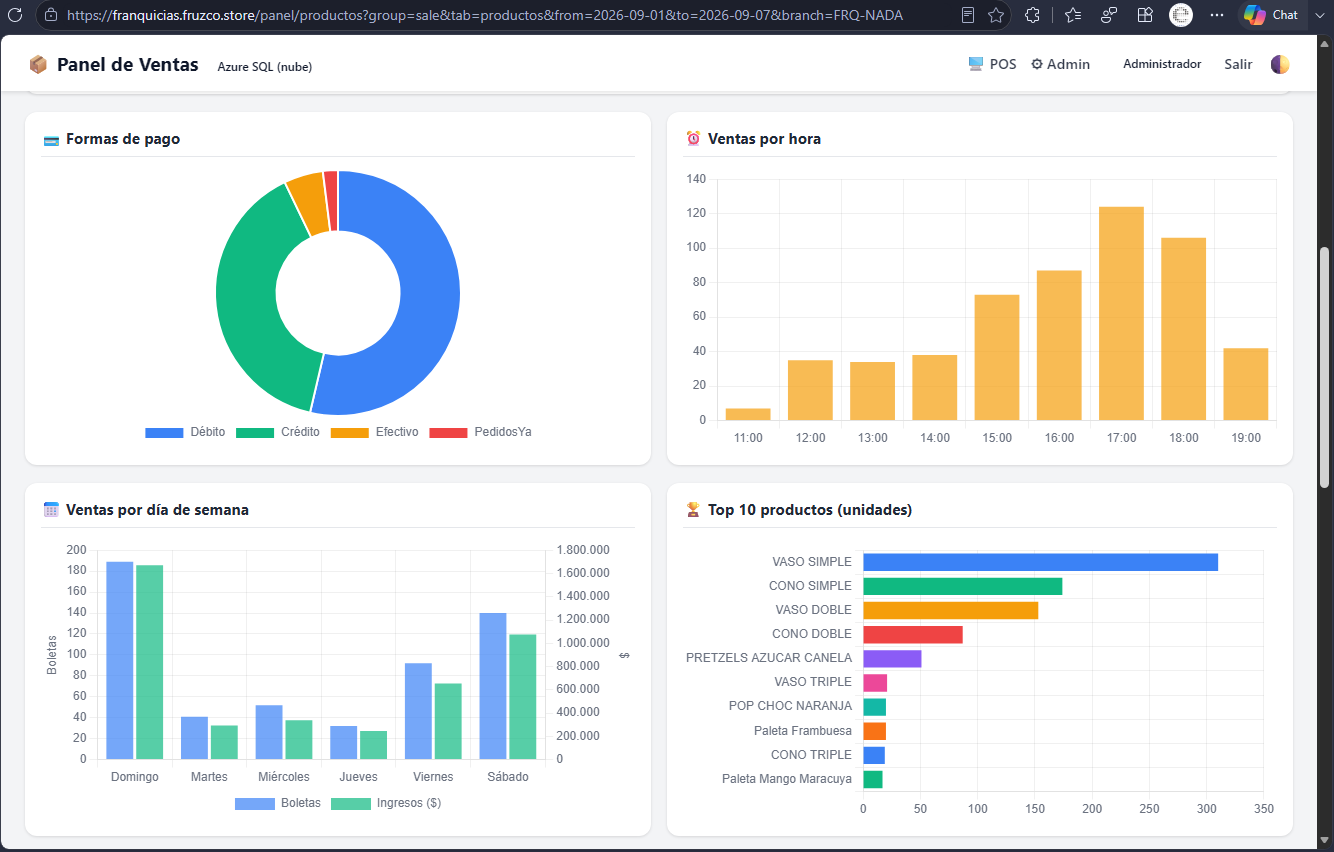Open reader view icon in address bar

(968, 15)
